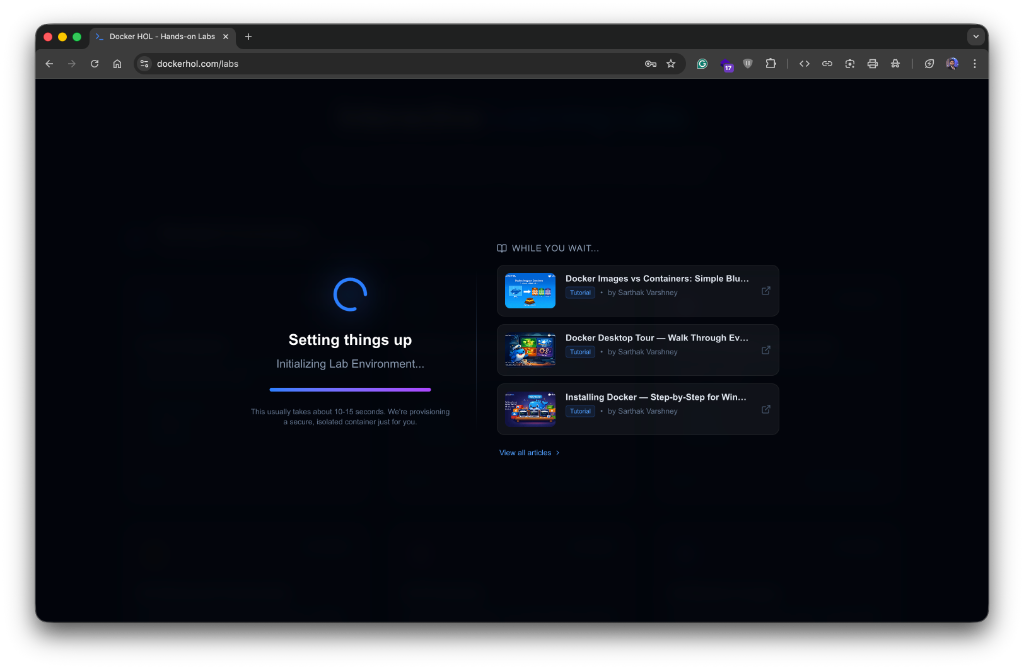1024x669 pixels.
Task: Click the Installing Docker article thumbnail
Action: [x=530, y=409]
